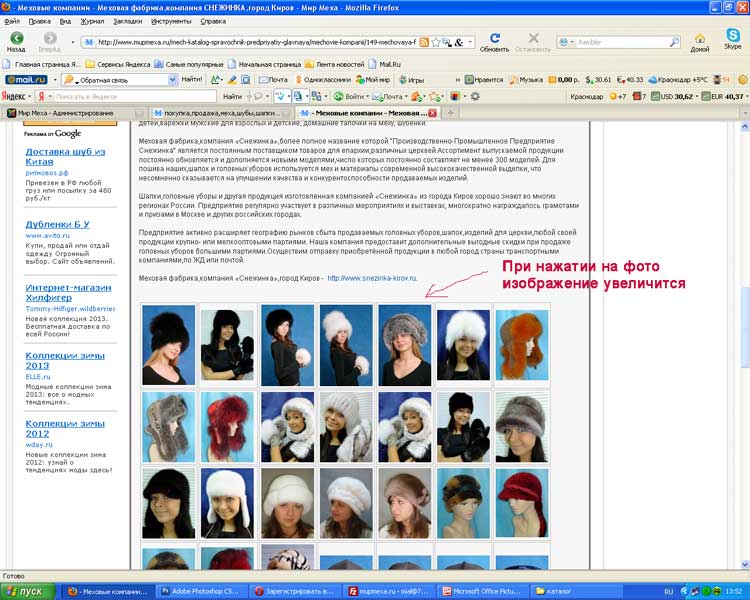Open the Инструменты menu

[171, 21]
